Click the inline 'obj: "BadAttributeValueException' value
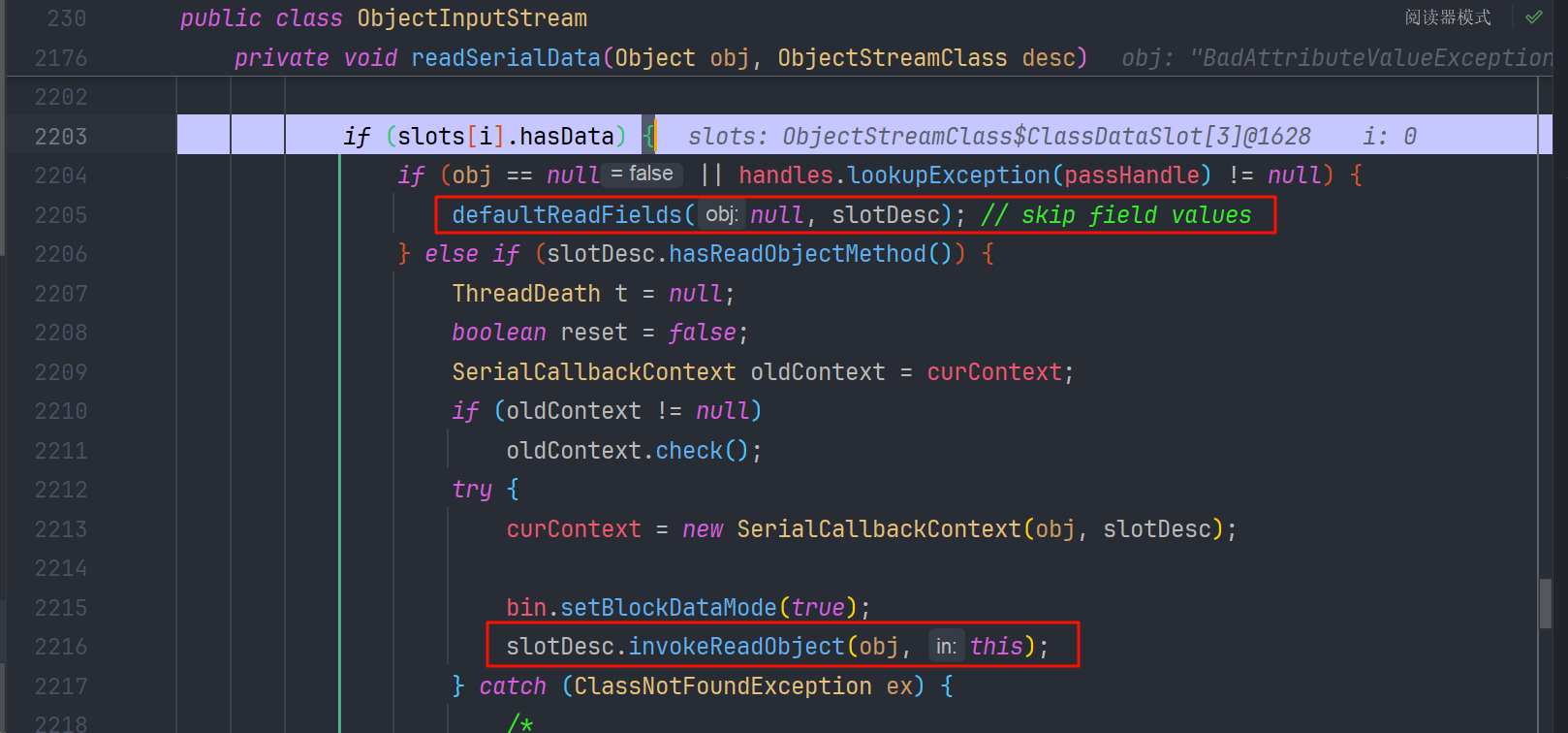This screenshot has width=1568, height=733. (x=1337, y=58)
